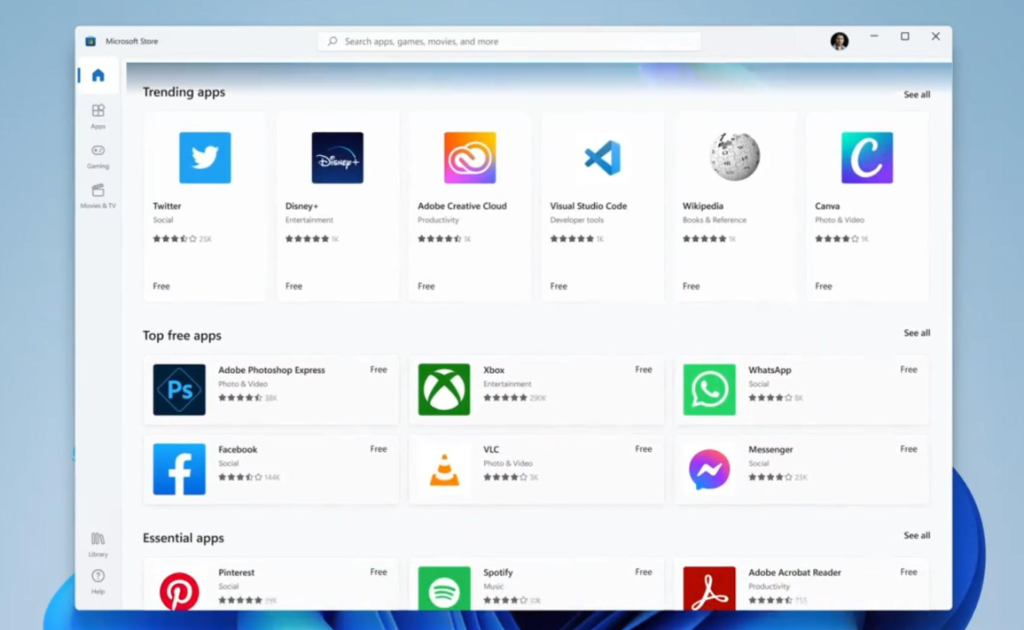
Task: Select the Facebook app icon
Action: 179,469
